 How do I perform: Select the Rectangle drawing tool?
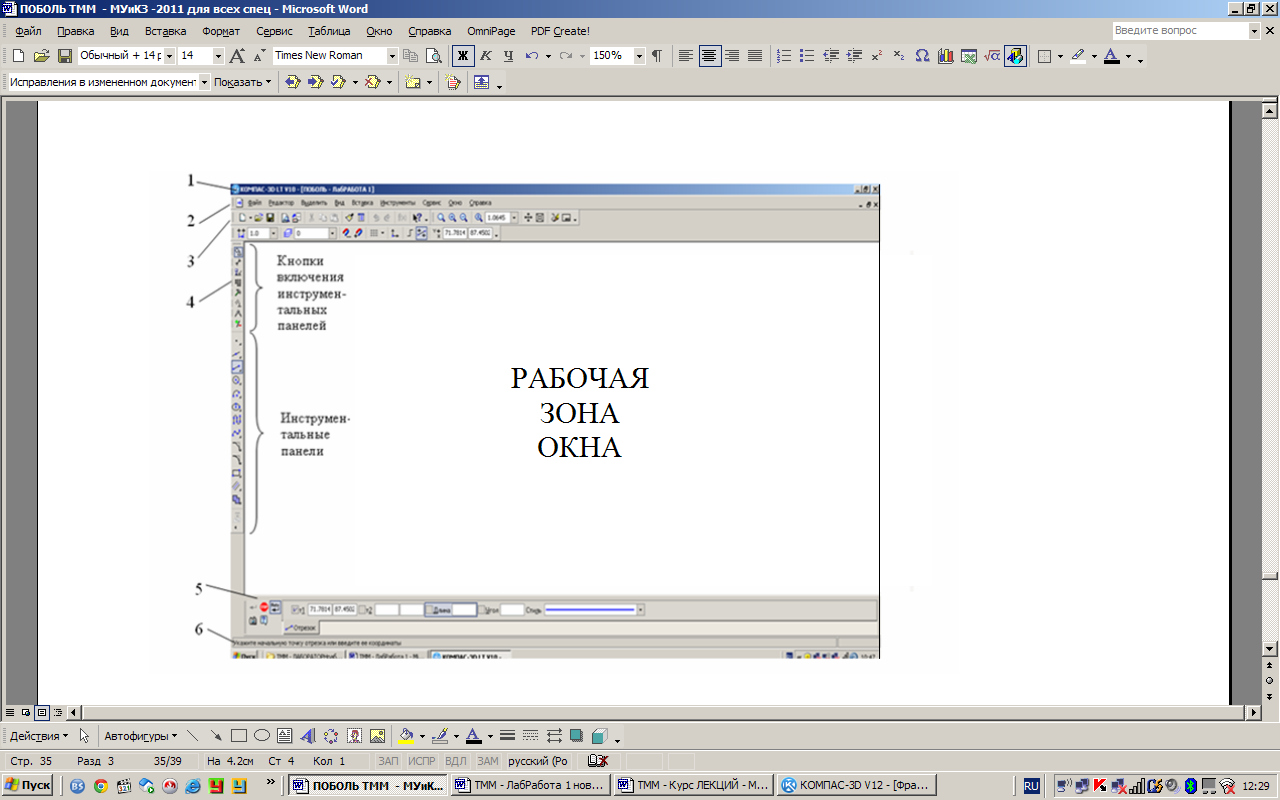[239, 735]
